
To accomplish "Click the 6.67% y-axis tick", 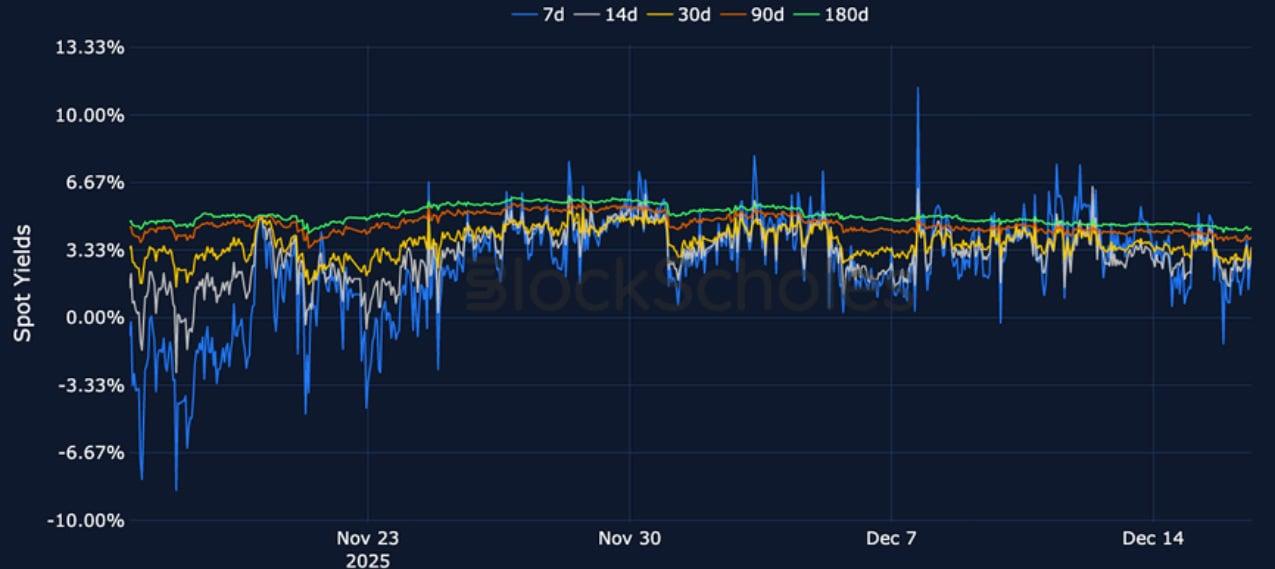I will point(92,183).
